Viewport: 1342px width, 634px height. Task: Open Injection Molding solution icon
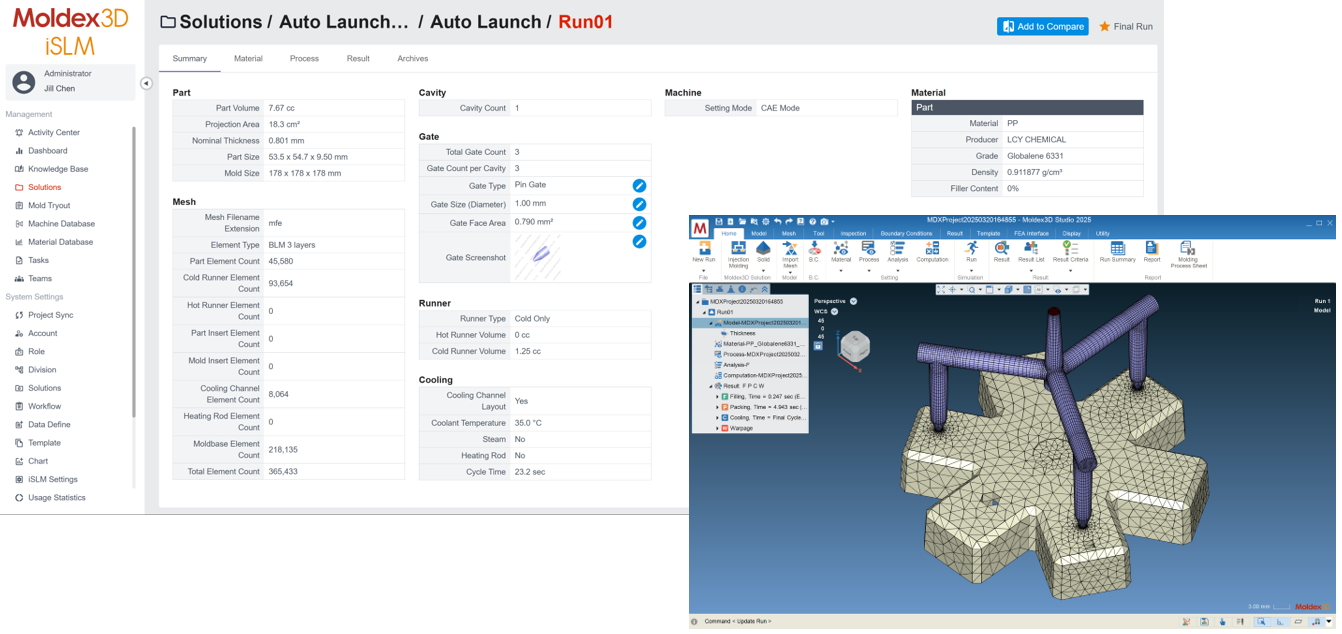(x=738, y=249)
